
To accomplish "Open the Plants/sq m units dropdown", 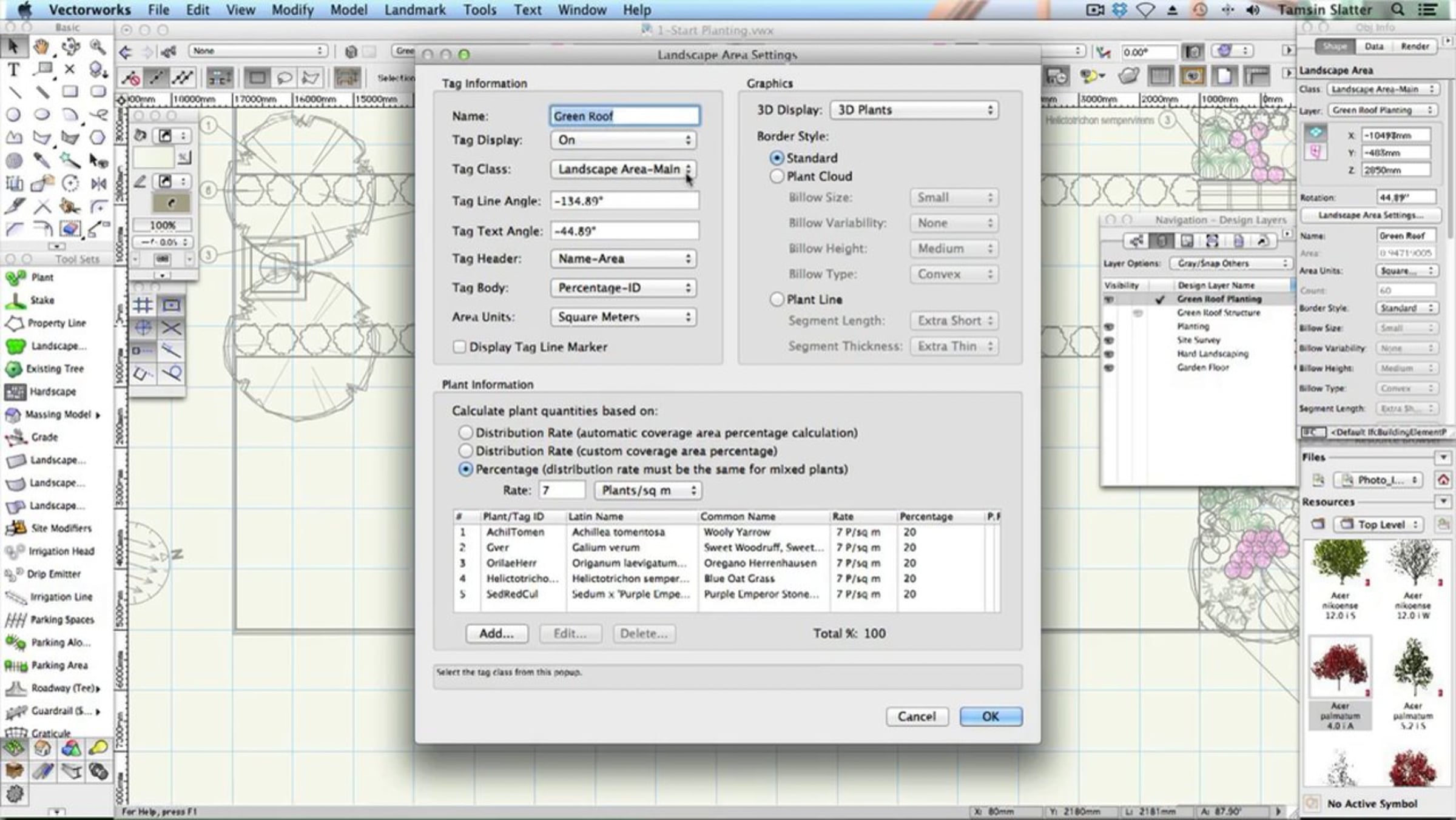I will (648, 491).
